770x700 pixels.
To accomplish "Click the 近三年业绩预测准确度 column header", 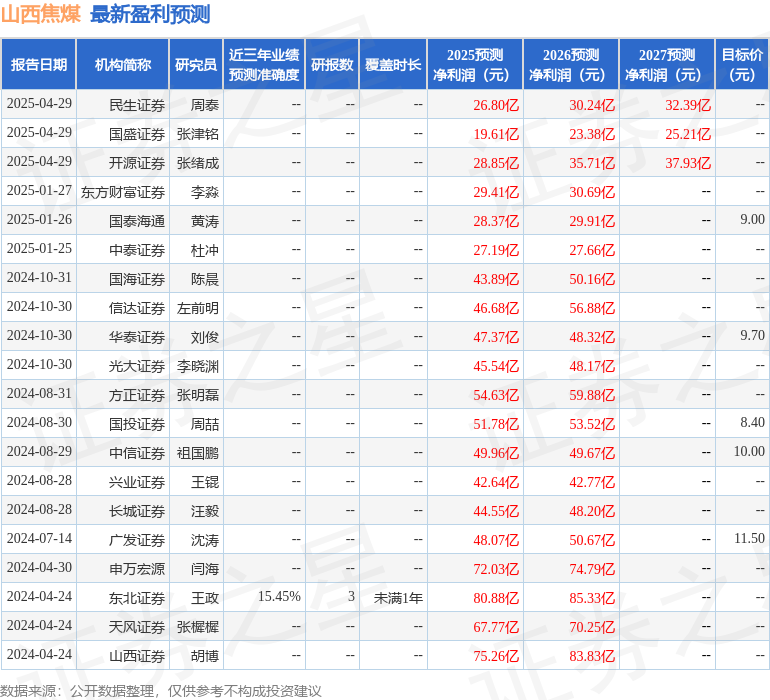I will point(264,64).
